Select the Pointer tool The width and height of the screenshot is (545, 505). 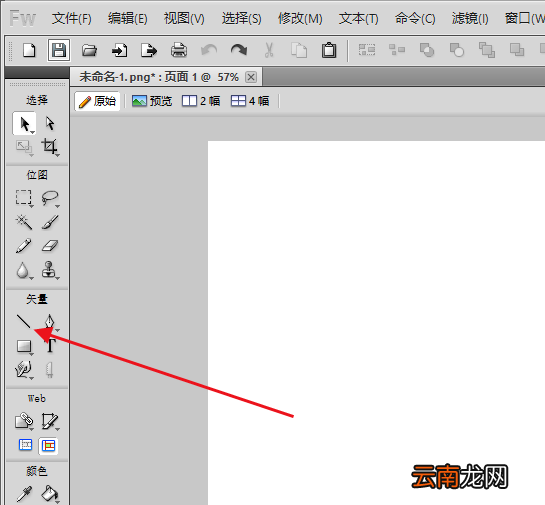pos(24,124)
